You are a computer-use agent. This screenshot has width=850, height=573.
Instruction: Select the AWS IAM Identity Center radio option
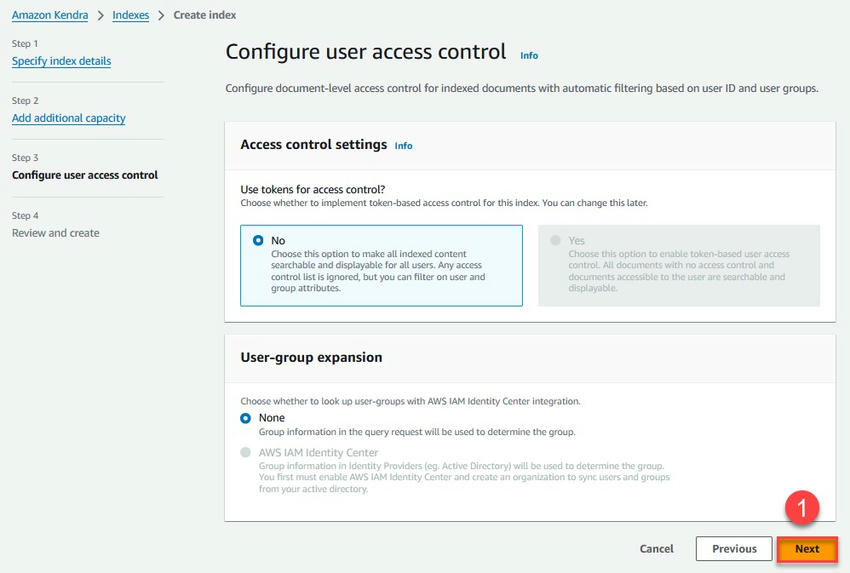coord(246,453)
